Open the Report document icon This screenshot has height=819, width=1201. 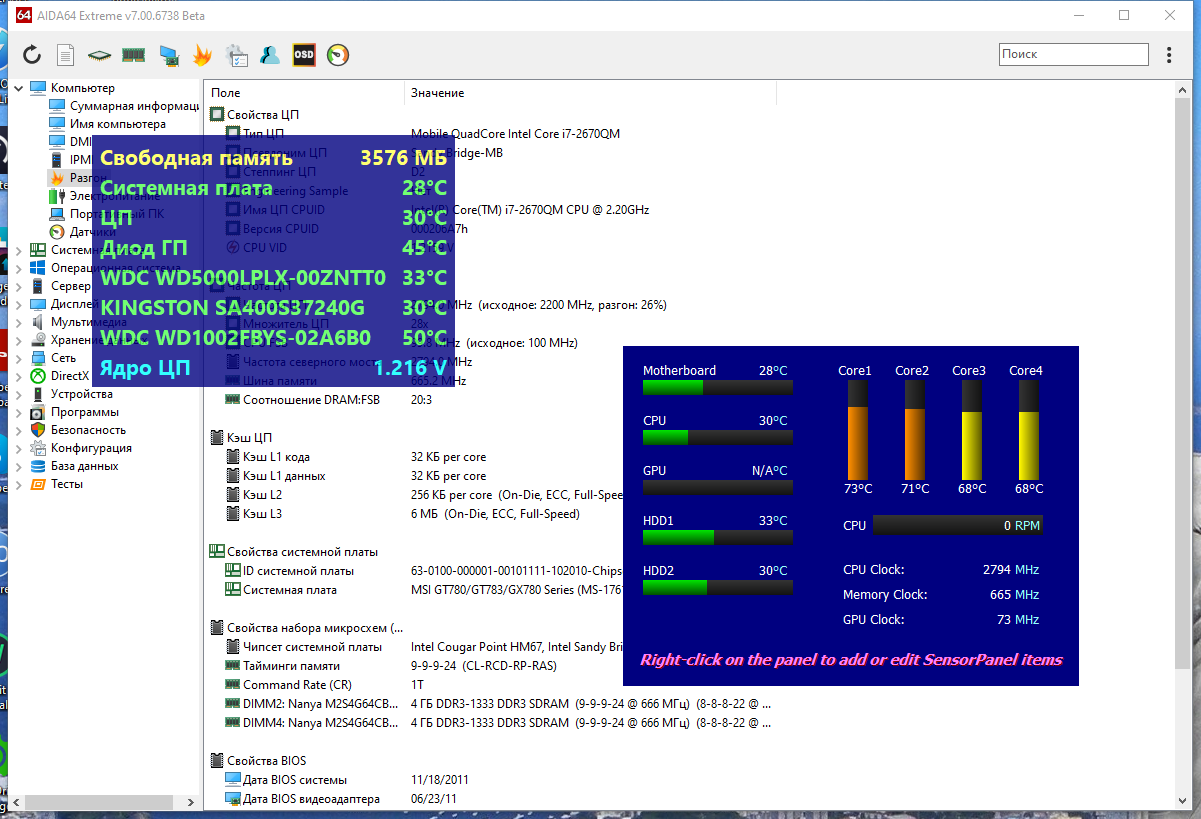tap(65, 55)
